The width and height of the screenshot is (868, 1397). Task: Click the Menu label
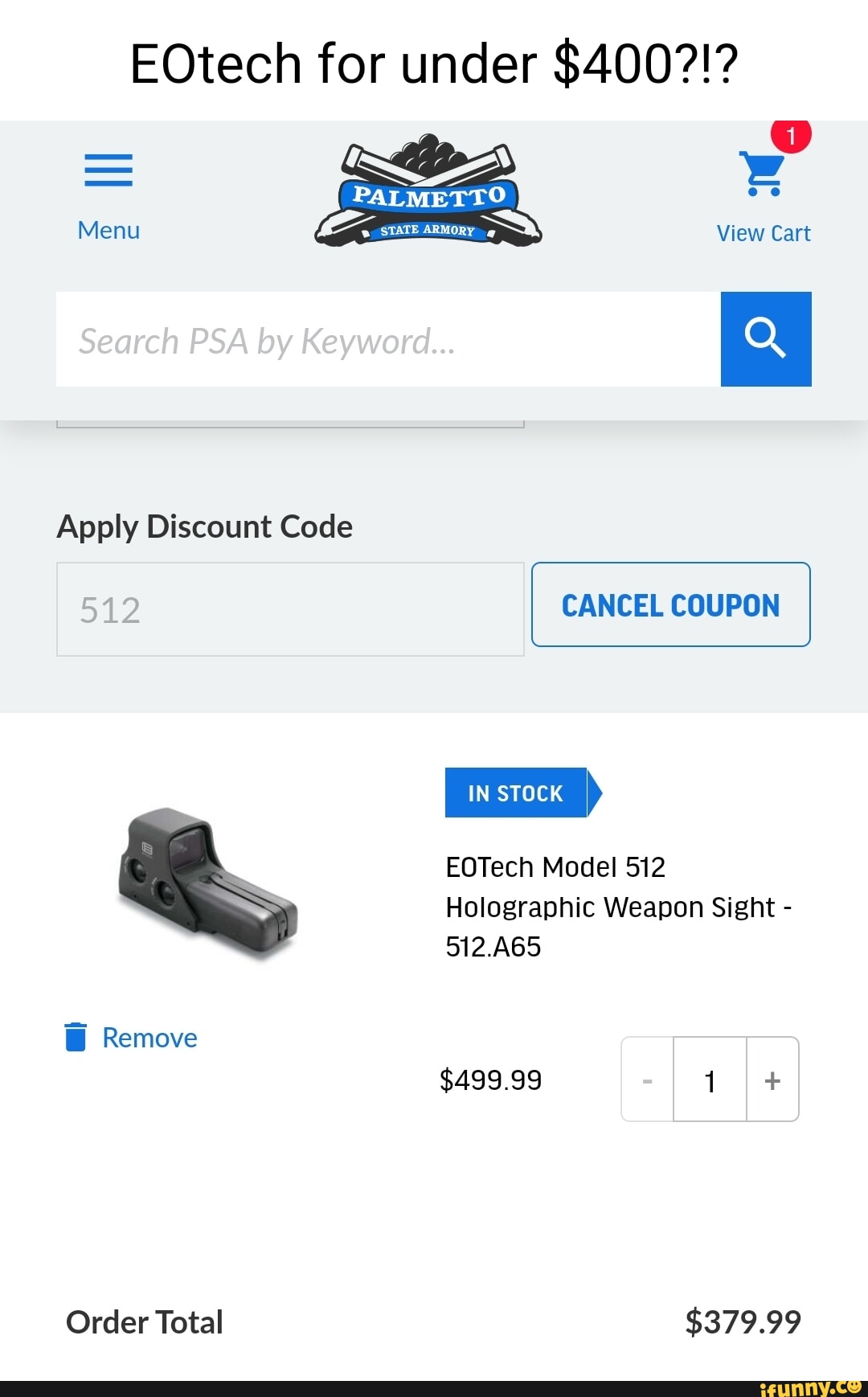pos(108,231)
